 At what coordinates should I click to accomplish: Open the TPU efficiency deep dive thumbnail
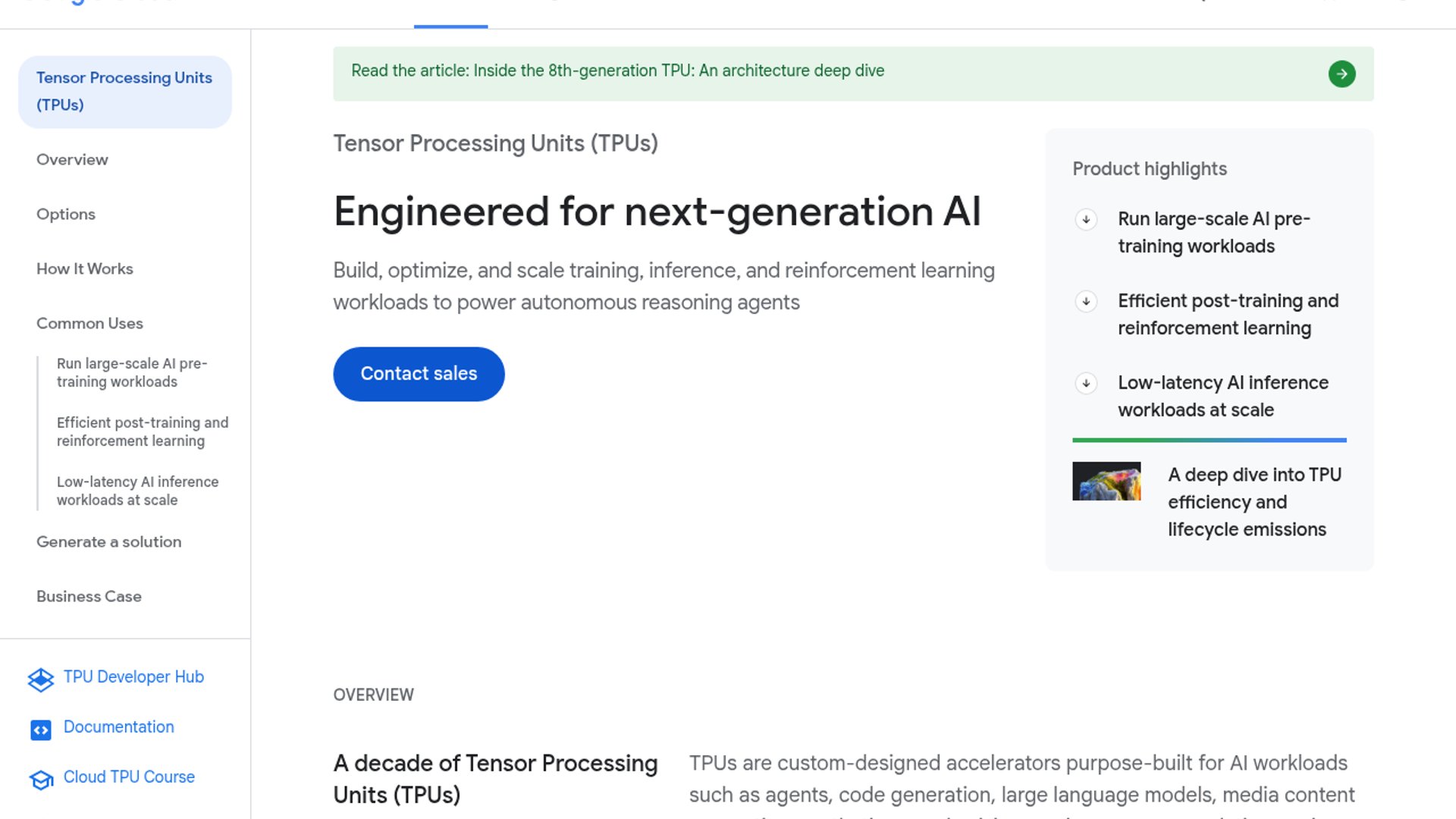coord(1106,481)
